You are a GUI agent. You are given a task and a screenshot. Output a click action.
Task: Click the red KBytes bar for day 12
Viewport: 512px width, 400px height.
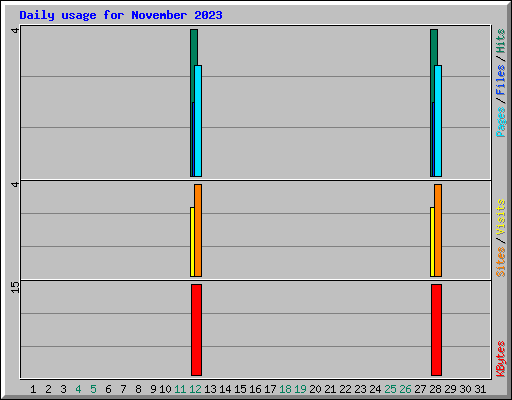[x=196, y=330]
